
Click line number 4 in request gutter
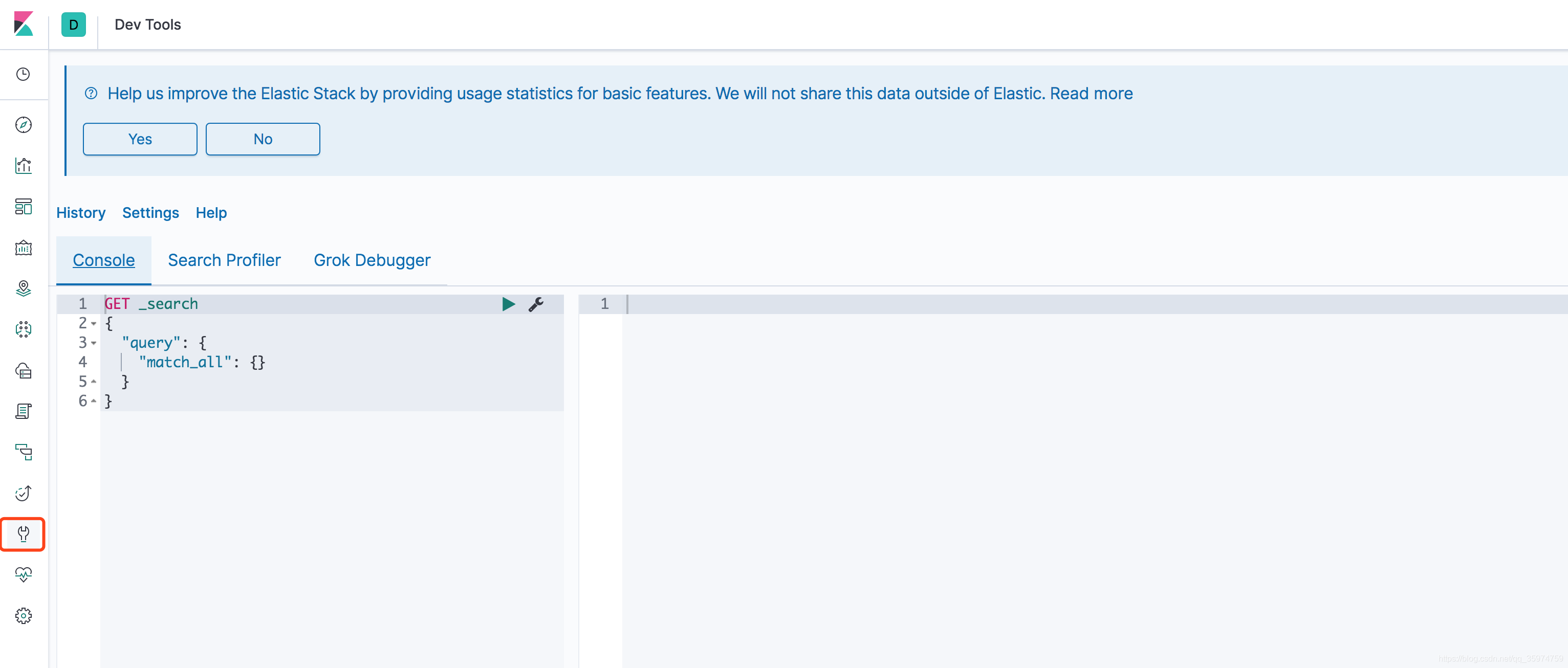[x=83, y=363]
